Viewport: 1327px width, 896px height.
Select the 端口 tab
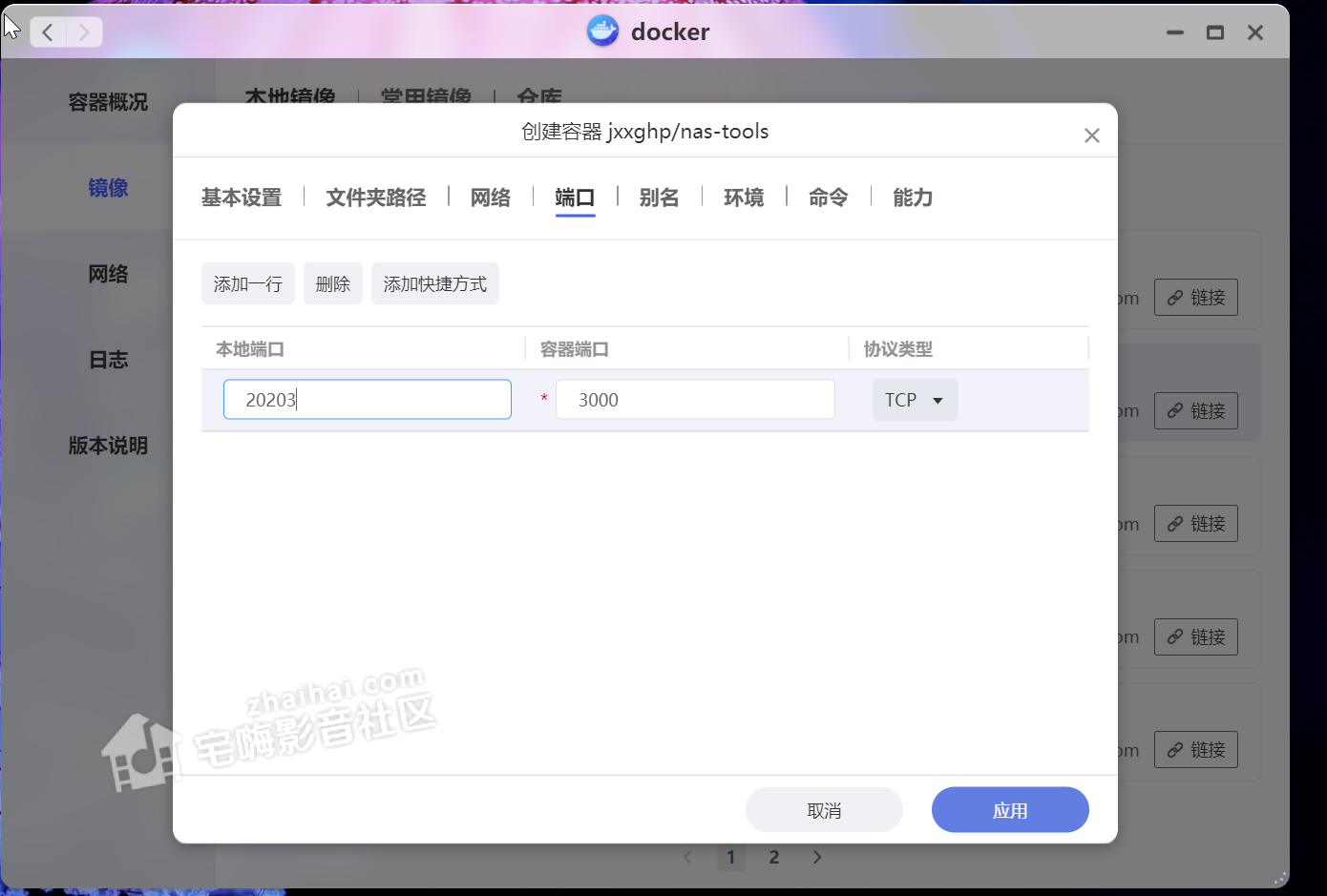pos(575,198)
